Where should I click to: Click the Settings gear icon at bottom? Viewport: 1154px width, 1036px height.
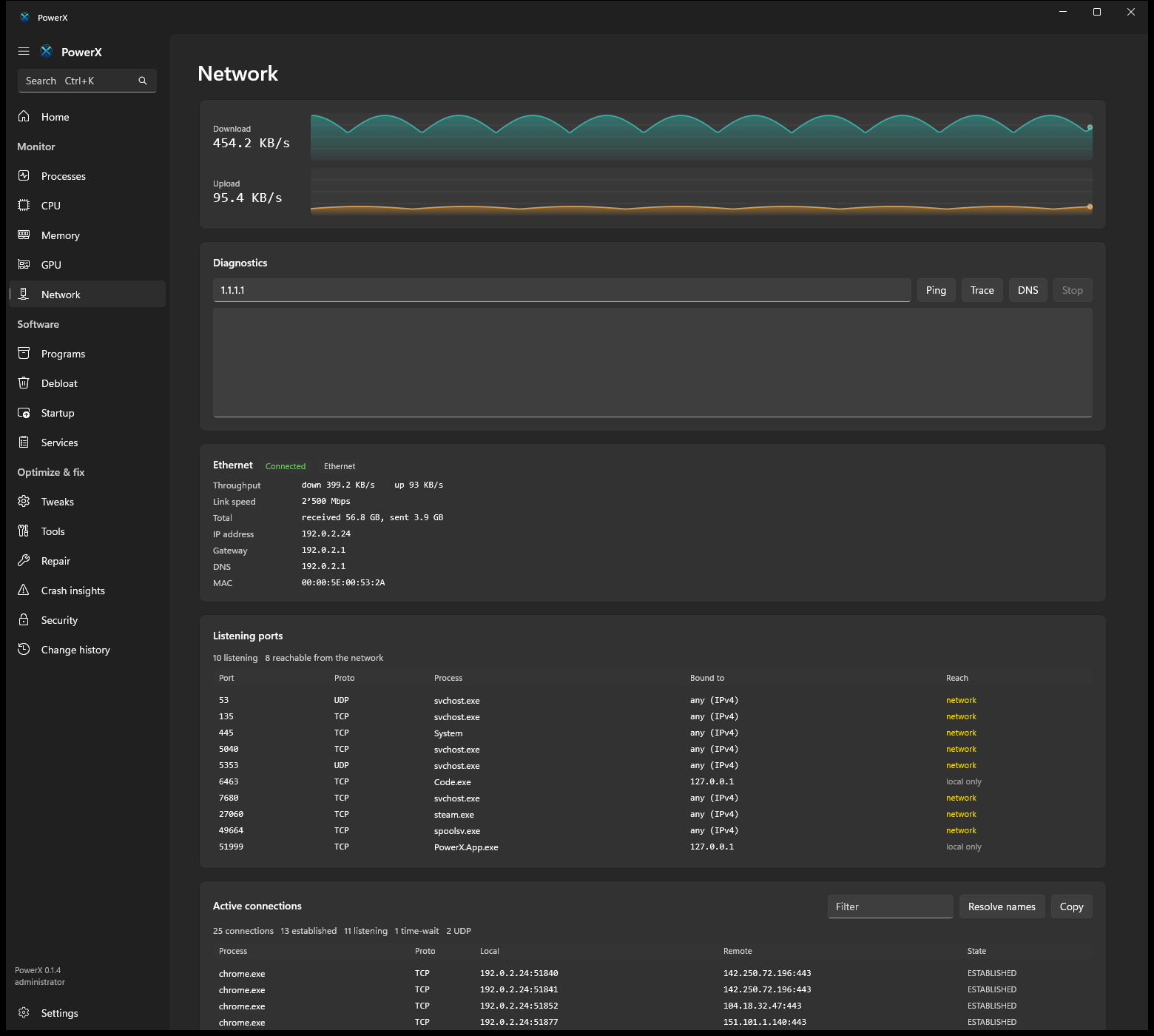pos(24,1012)
